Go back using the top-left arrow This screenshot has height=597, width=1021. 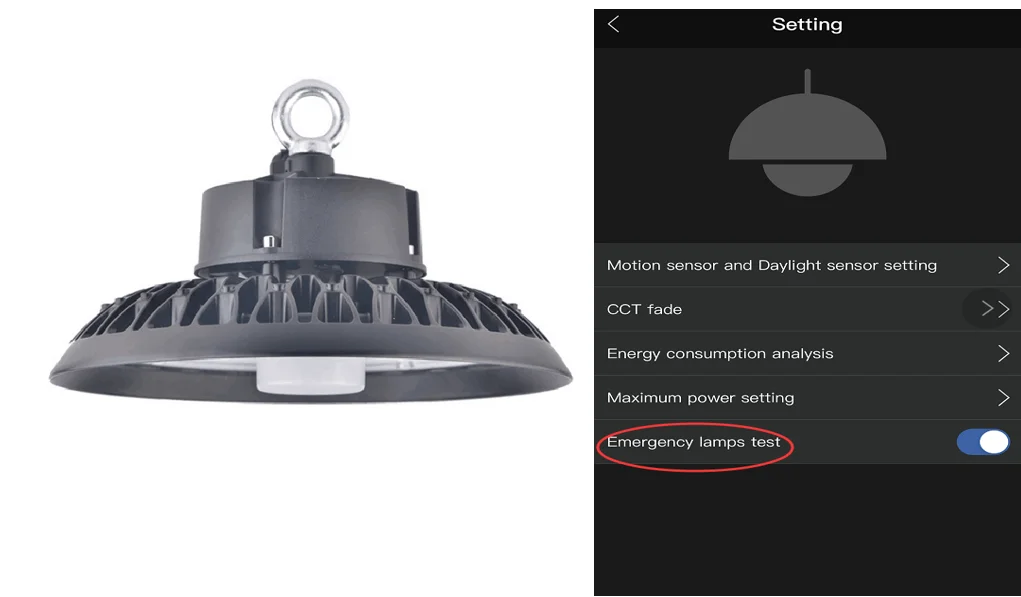tap(613, 25)
